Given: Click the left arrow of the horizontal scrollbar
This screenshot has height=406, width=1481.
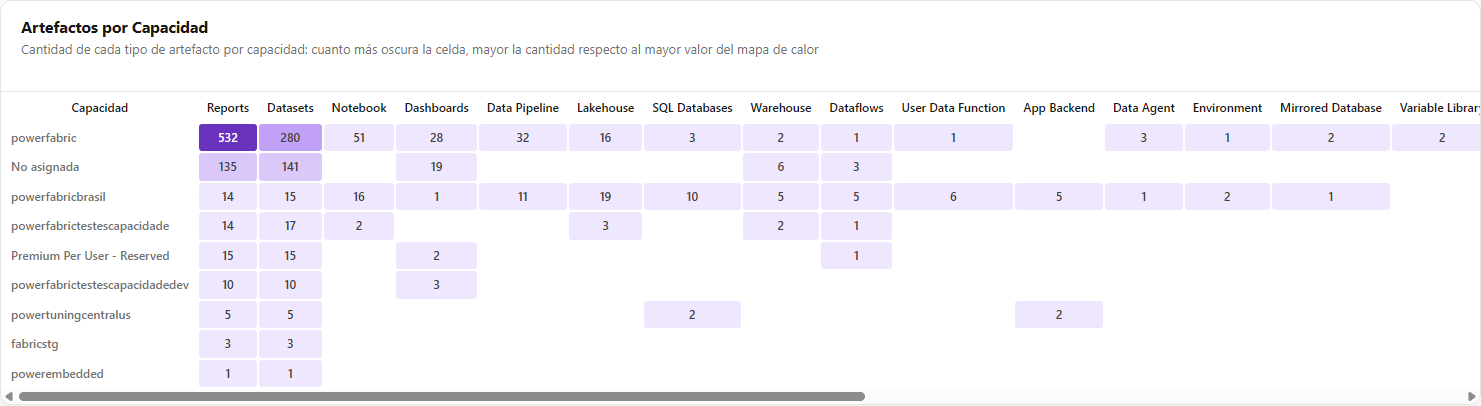Looking at the screenshot, I should (x=9, y=397).
